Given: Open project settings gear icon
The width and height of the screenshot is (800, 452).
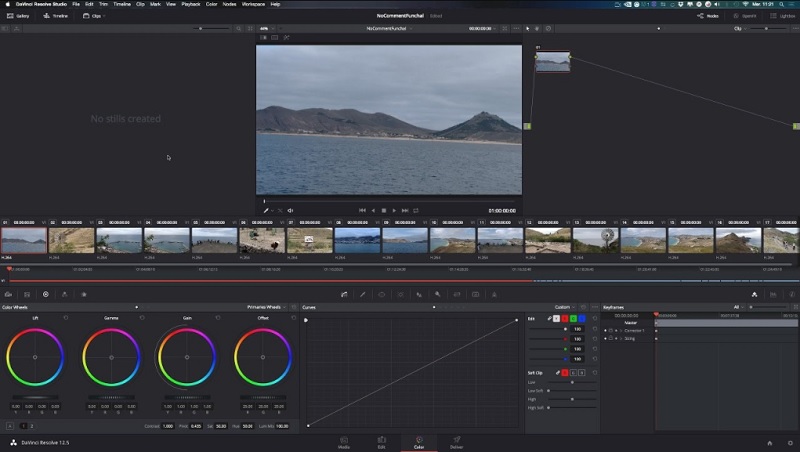Looking at the screenshot, I should [790, 443].
